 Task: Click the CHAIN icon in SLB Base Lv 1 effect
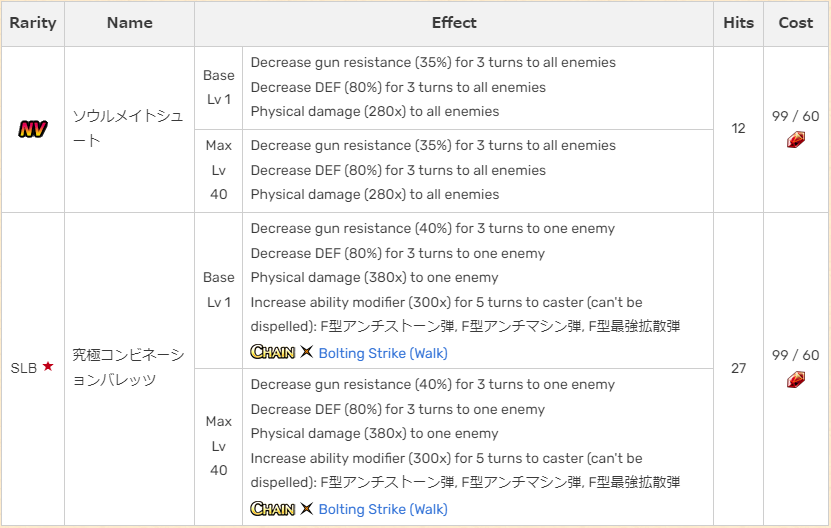(x=272, y=352)
